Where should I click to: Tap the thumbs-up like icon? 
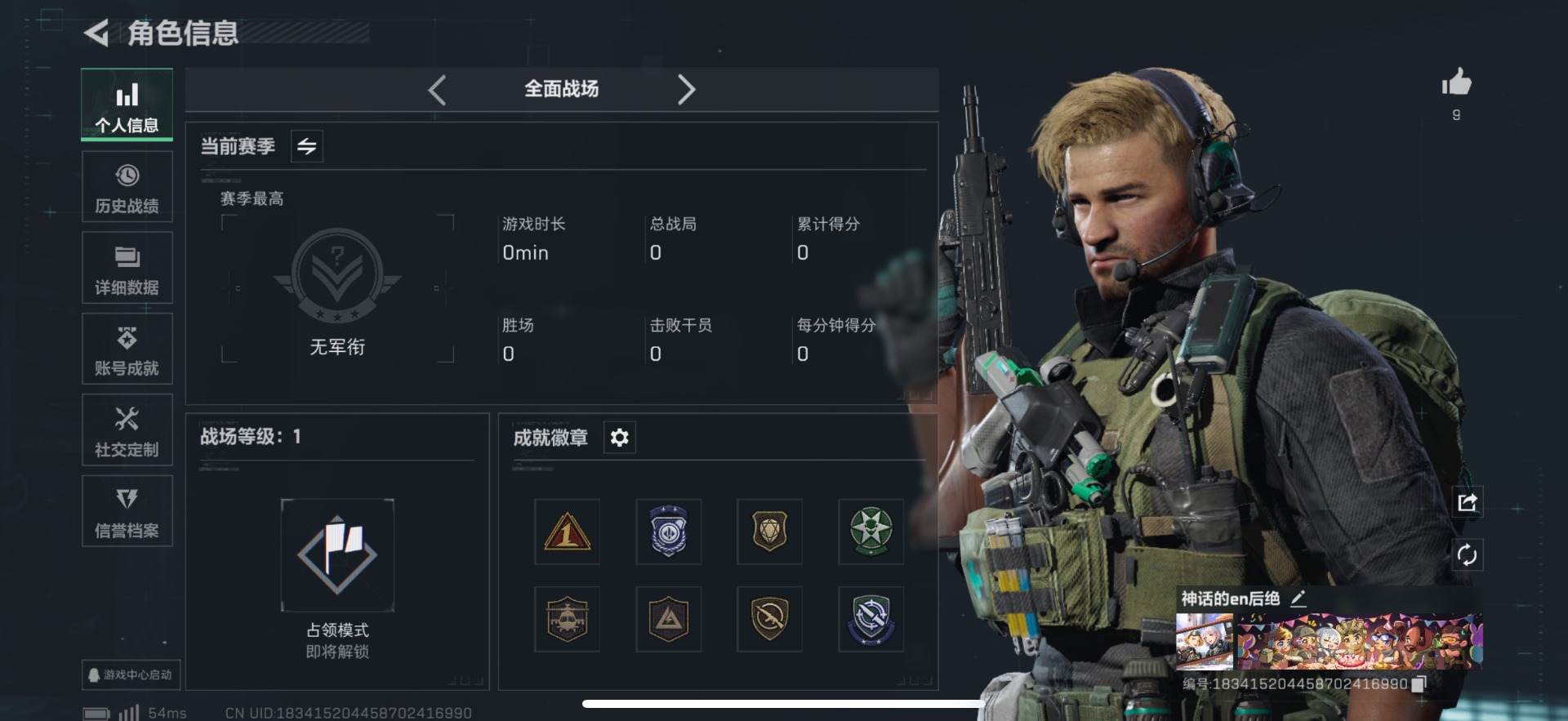(1456, 82)
